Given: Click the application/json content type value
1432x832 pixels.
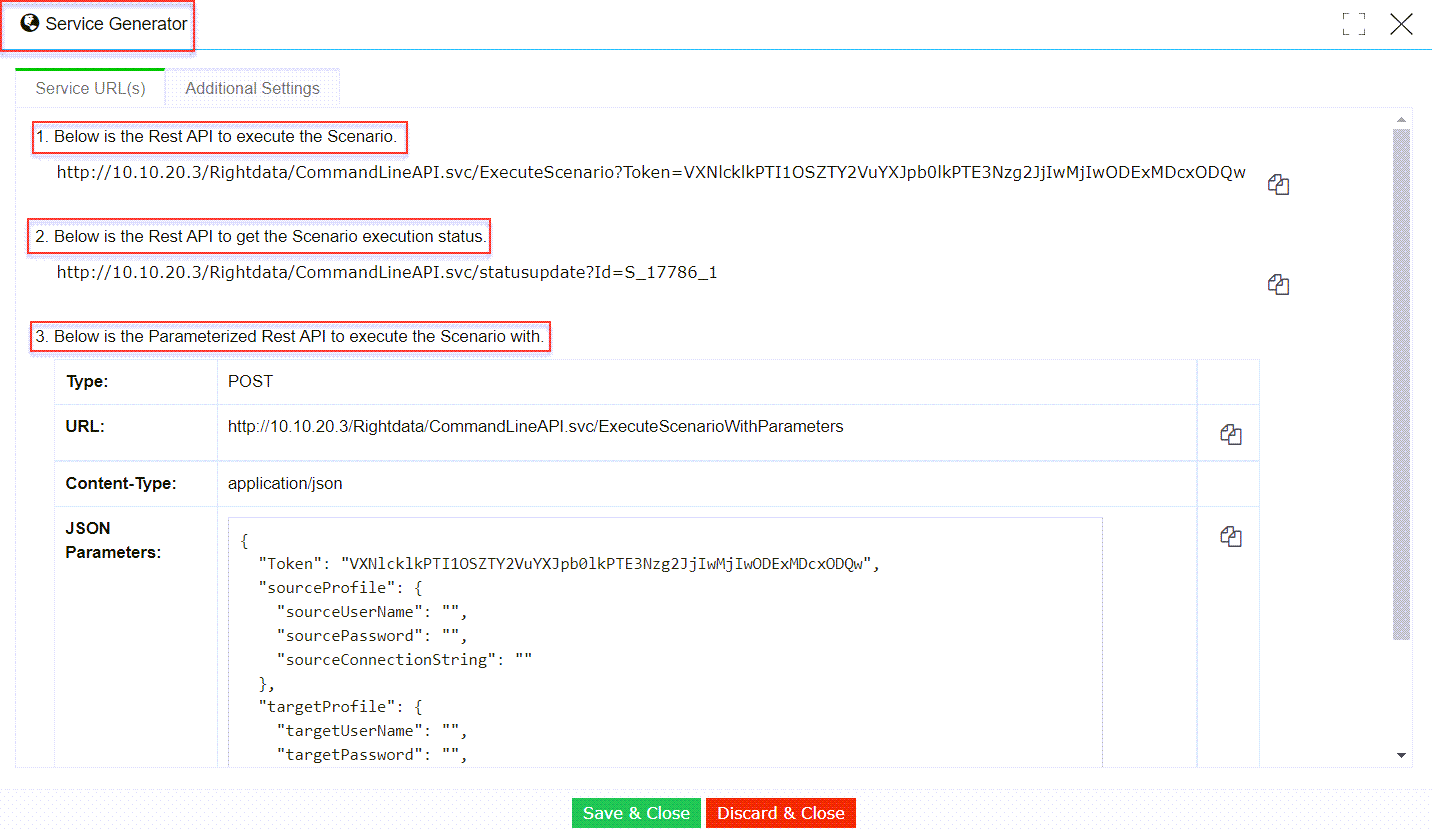Looking at the screenshot, I should click(x=285, y=484).
